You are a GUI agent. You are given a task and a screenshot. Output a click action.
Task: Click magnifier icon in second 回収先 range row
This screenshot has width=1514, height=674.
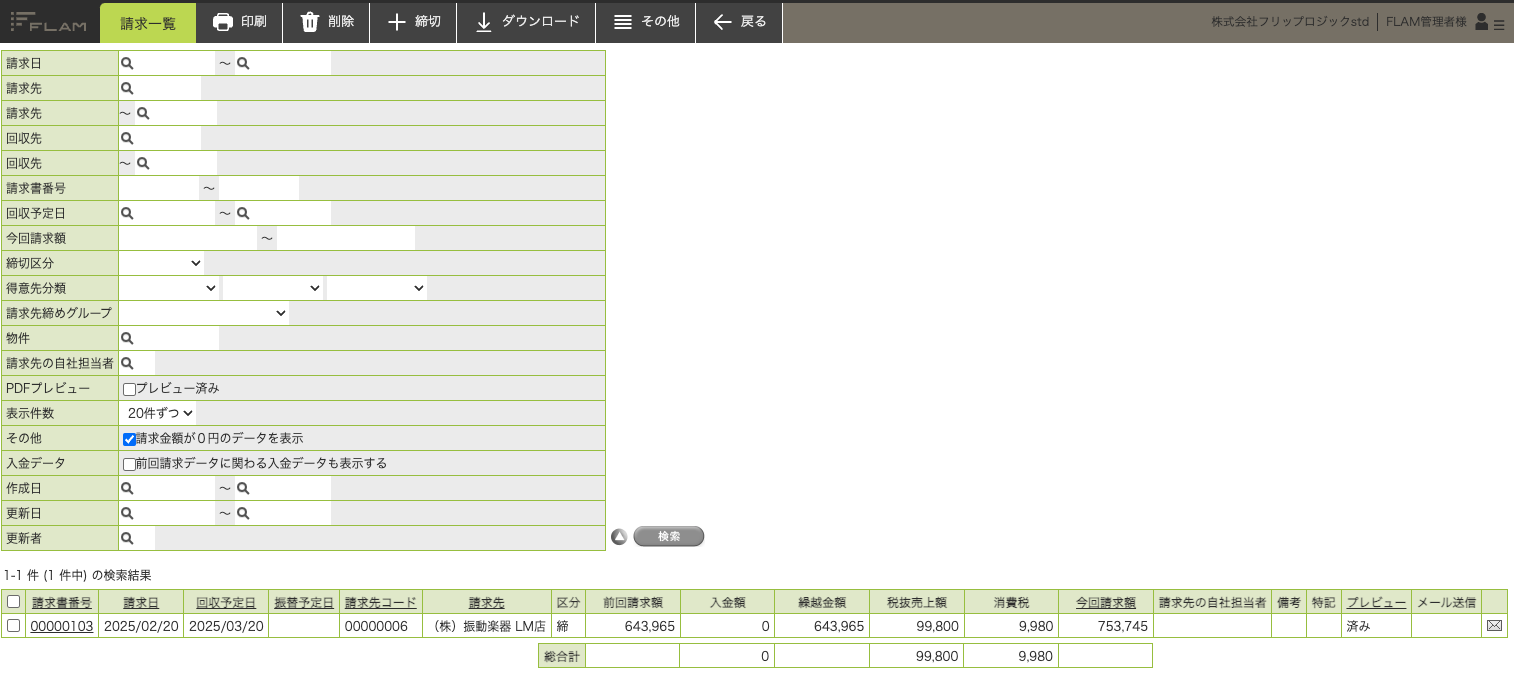[x=143, y=163]
